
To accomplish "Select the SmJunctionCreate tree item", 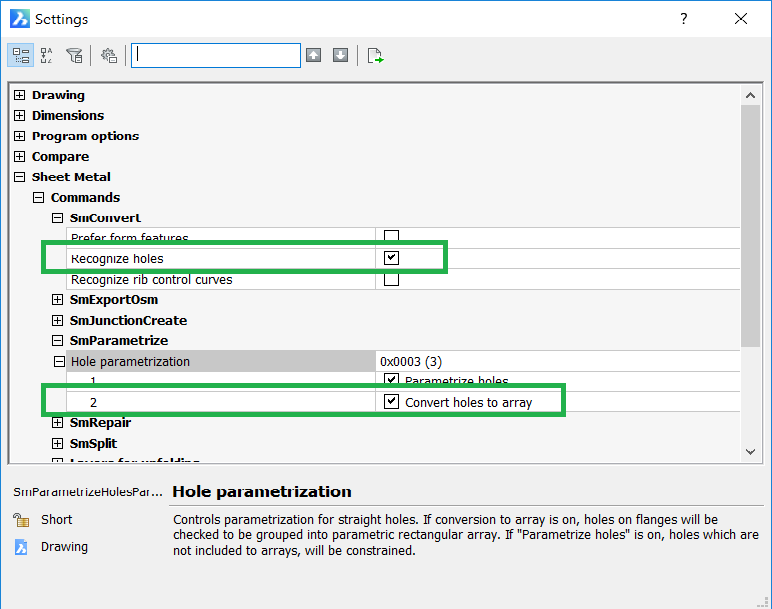I will pyautogui.click(x=128, y=320).
